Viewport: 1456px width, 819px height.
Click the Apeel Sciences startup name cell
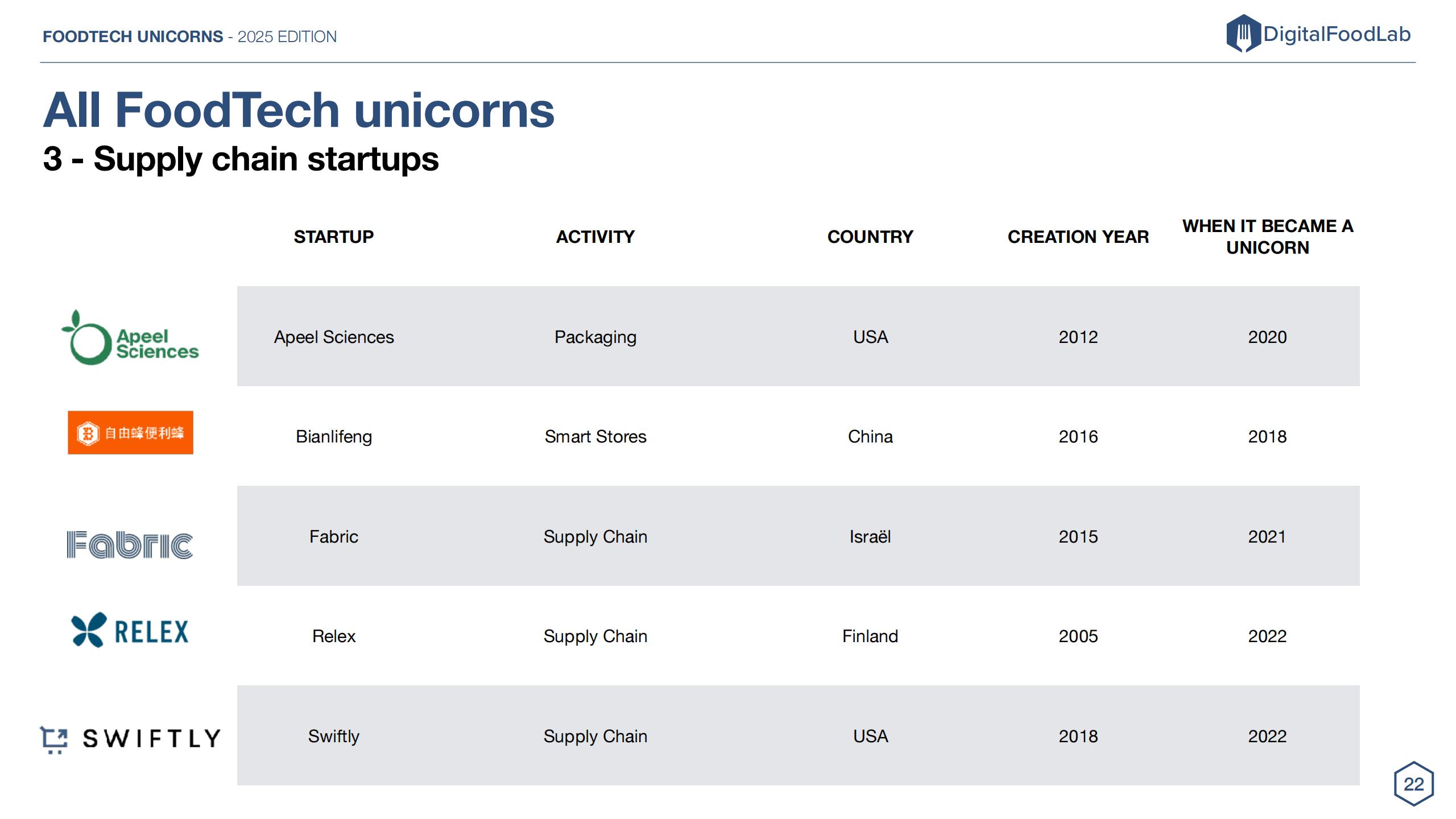[x=334, y=337]
